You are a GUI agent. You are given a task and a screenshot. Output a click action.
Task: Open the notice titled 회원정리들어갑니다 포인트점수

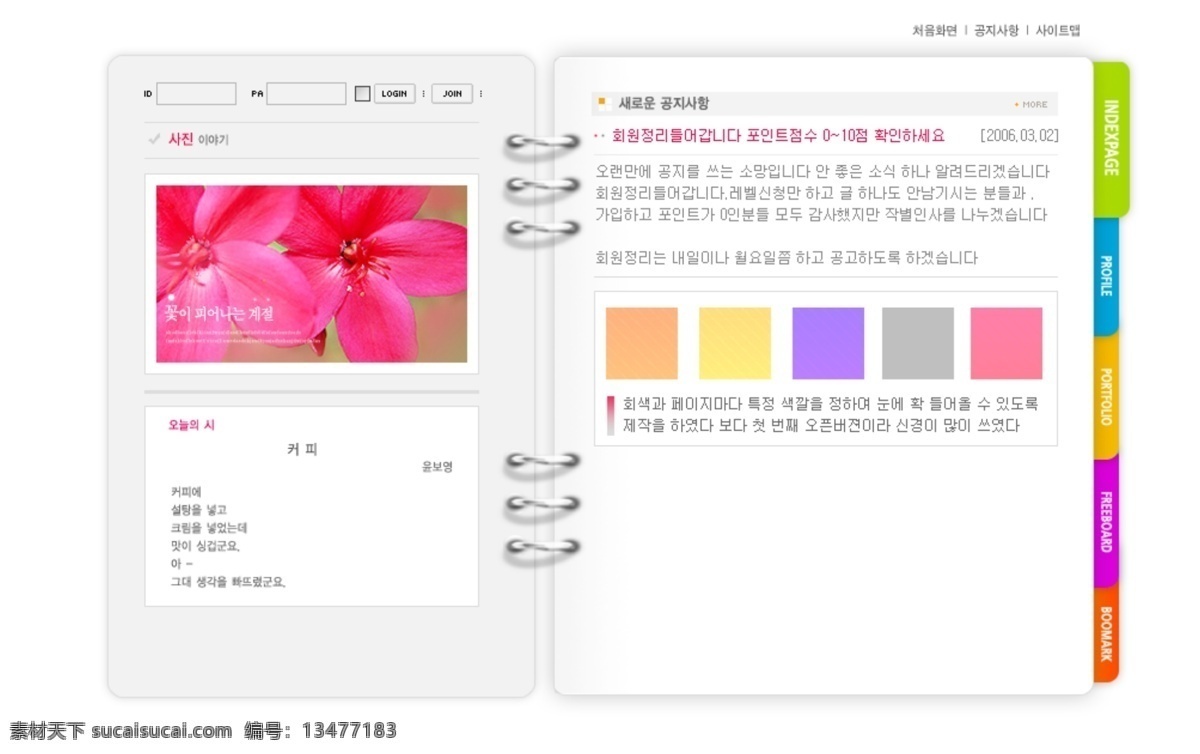778,135
